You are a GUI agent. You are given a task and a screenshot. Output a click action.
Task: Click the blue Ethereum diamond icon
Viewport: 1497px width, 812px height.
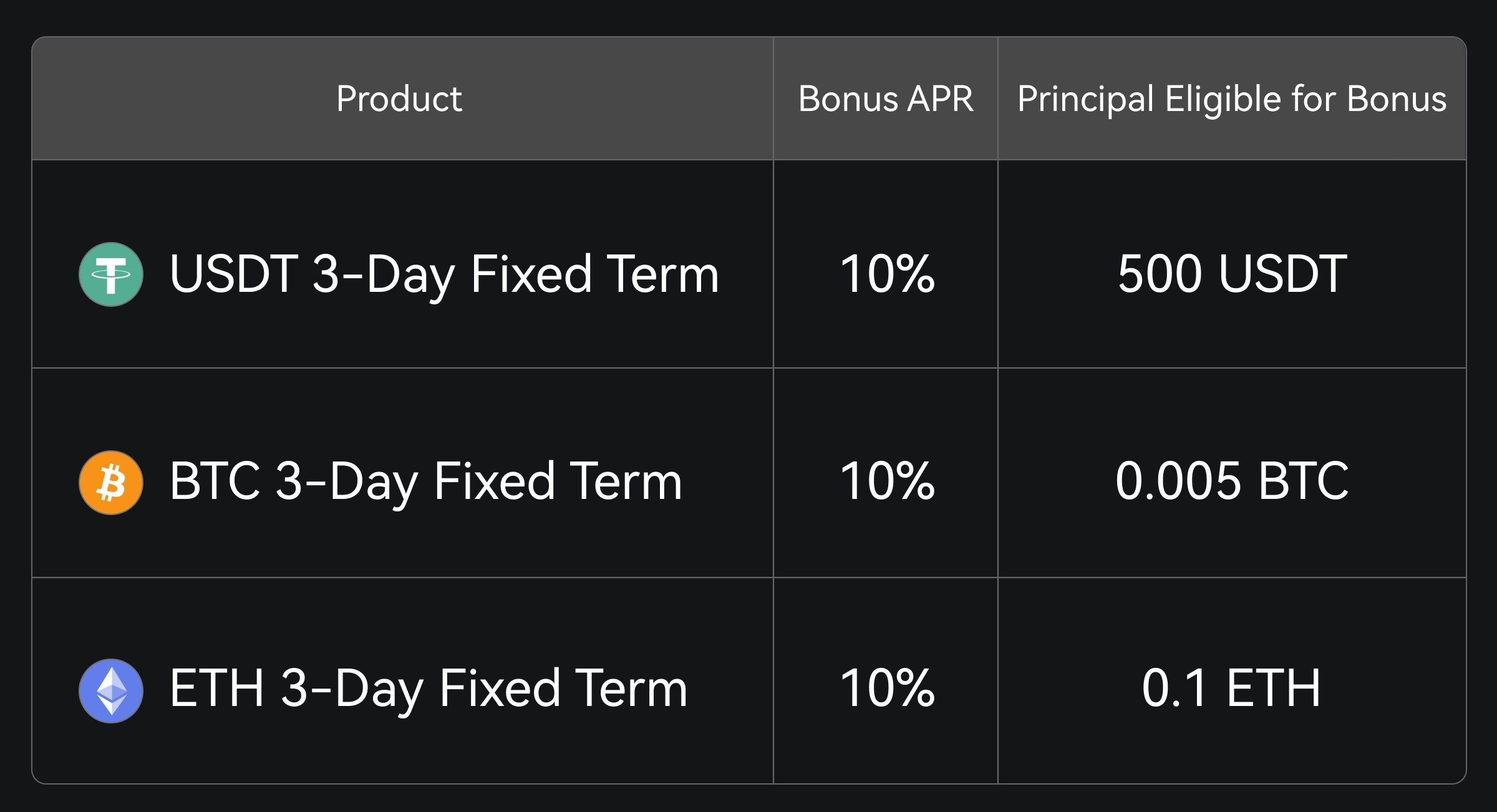click(111, 691)
